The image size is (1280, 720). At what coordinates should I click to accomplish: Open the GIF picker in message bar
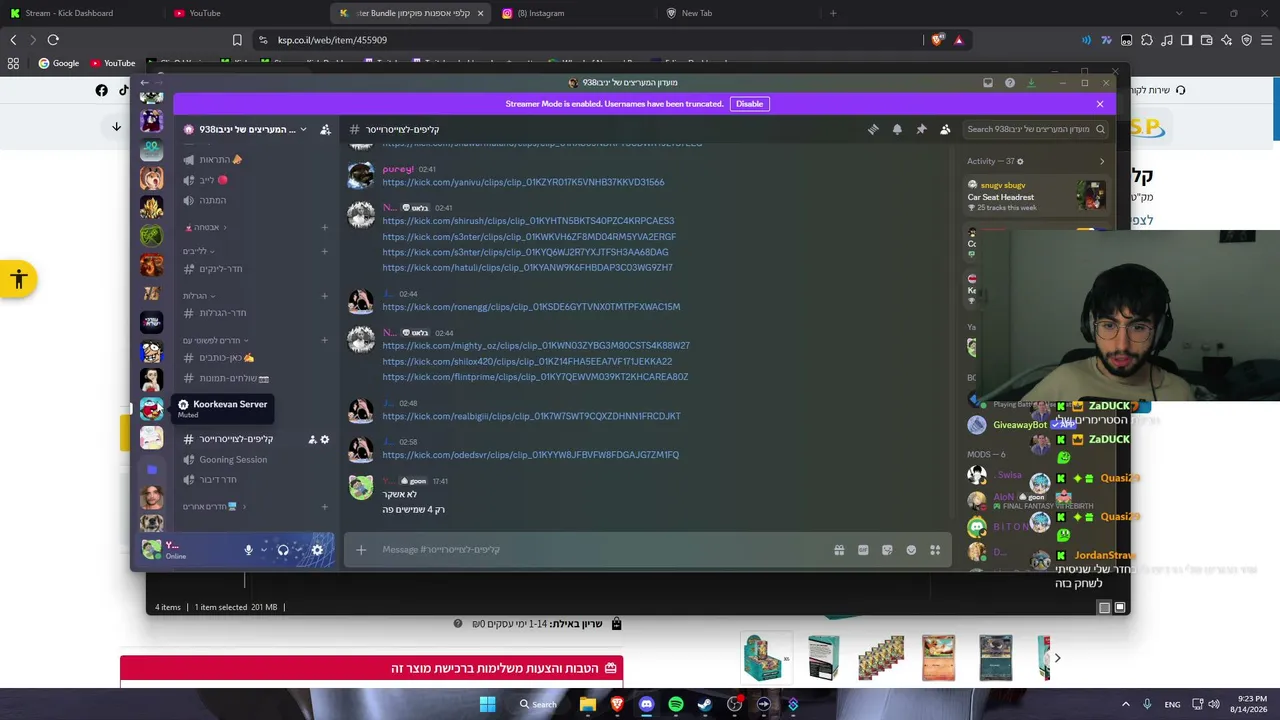863,550
